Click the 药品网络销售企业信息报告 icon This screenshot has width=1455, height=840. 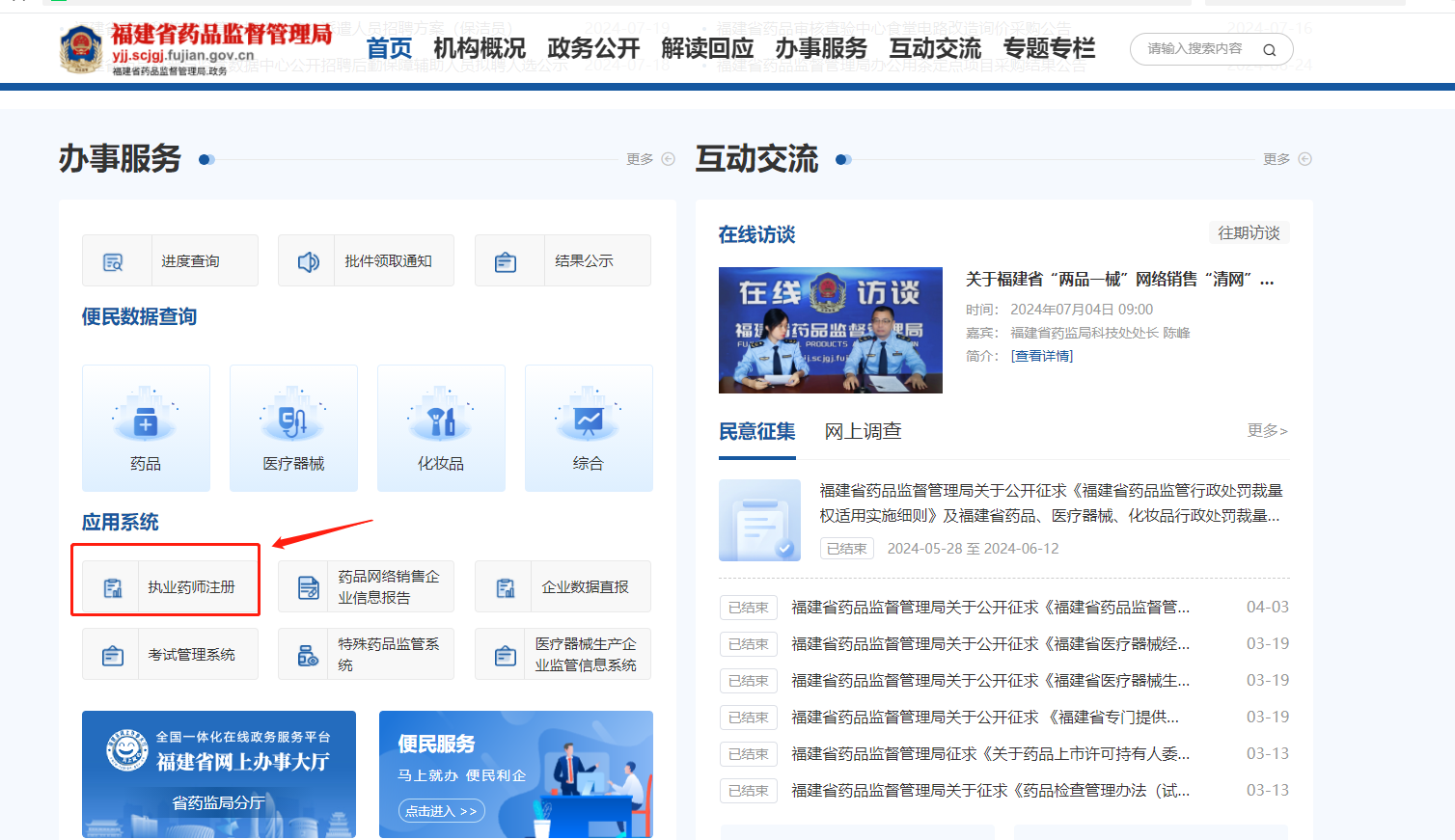(309, 587)
